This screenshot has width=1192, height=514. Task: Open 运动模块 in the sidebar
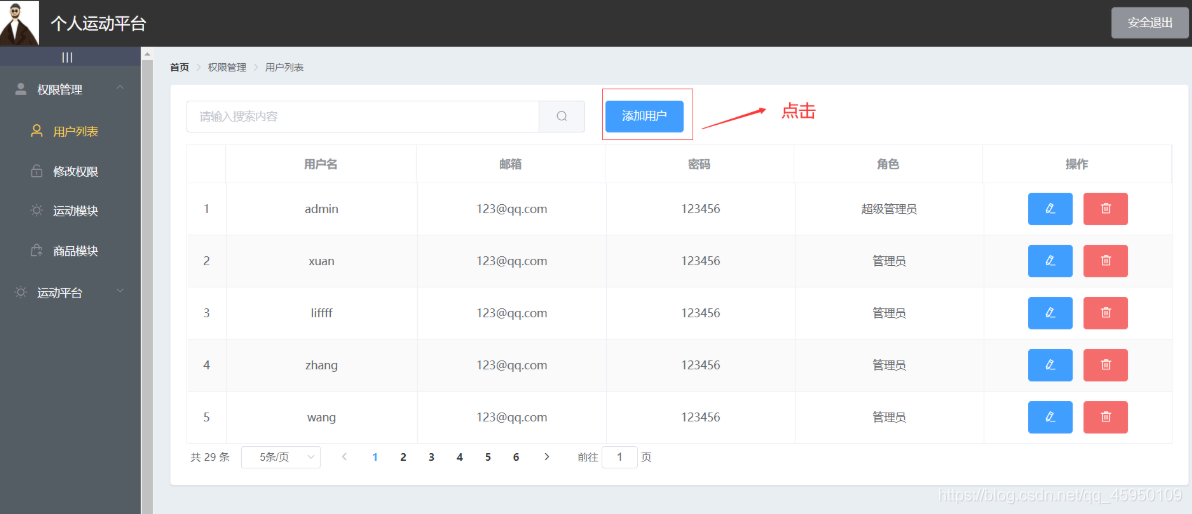(71, 211)
